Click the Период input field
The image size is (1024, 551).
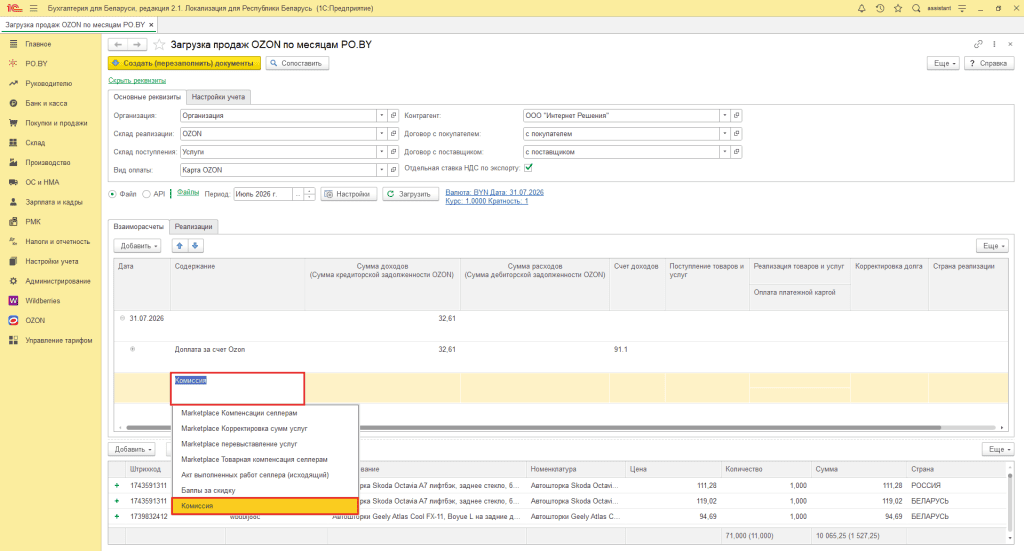[263, 194]
